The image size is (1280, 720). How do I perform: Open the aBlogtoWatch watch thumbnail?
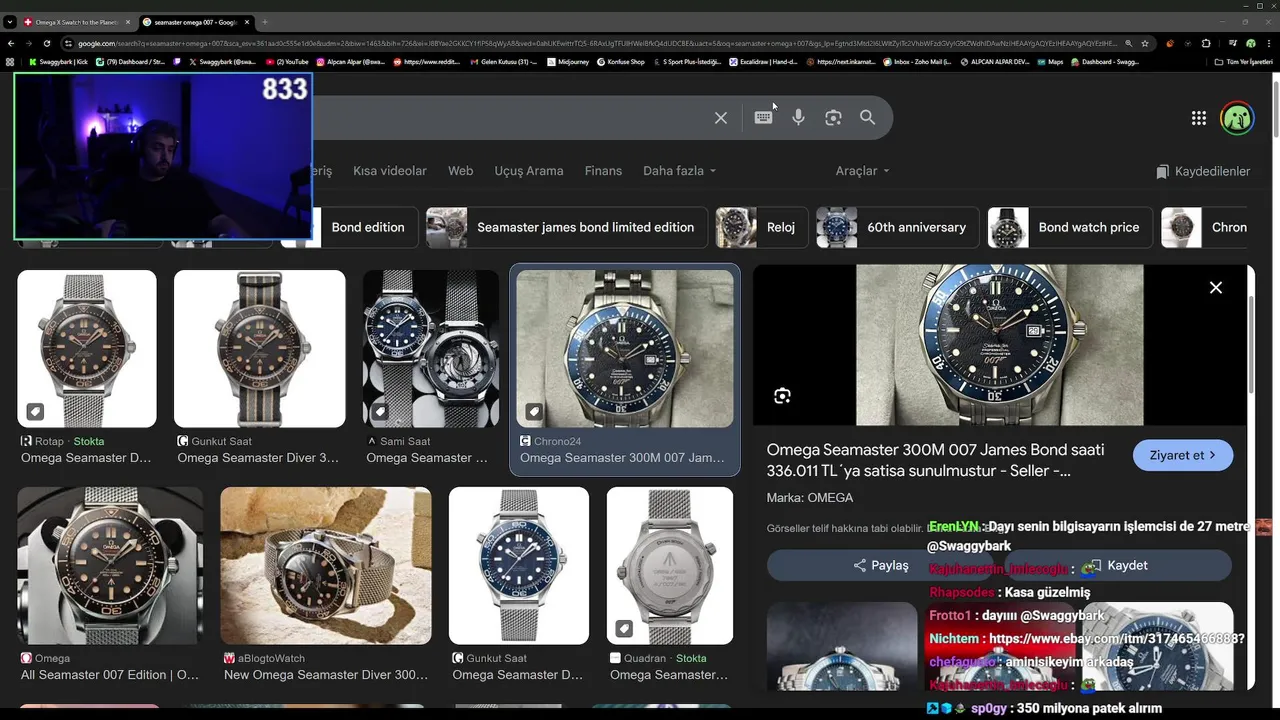click(326, 565)
